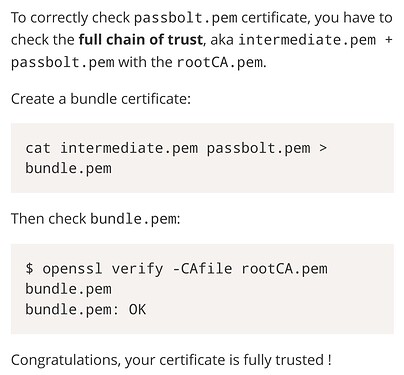404x375 pixels.
Task: Click 'bundle.pem: OK' output line
Action: click(86, 310)
